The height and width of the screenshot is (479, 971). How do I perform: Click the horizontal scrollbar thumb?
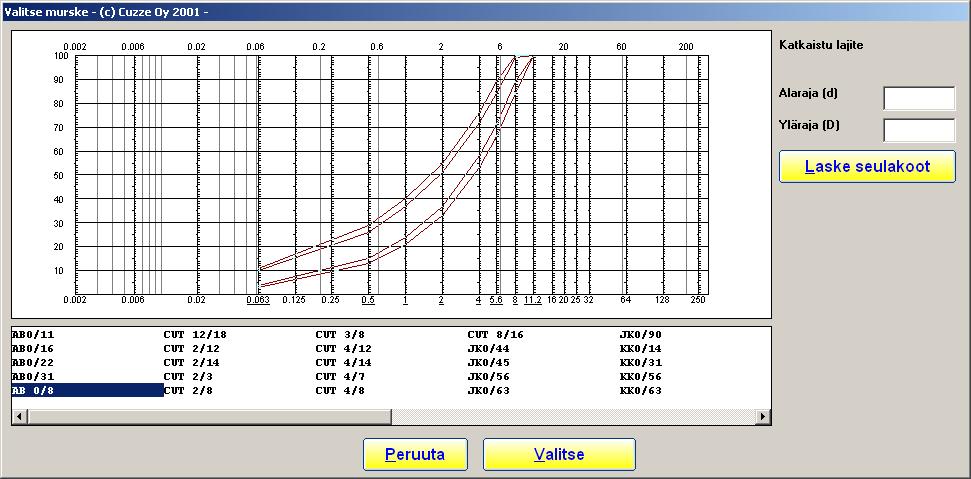click(209, 416)
